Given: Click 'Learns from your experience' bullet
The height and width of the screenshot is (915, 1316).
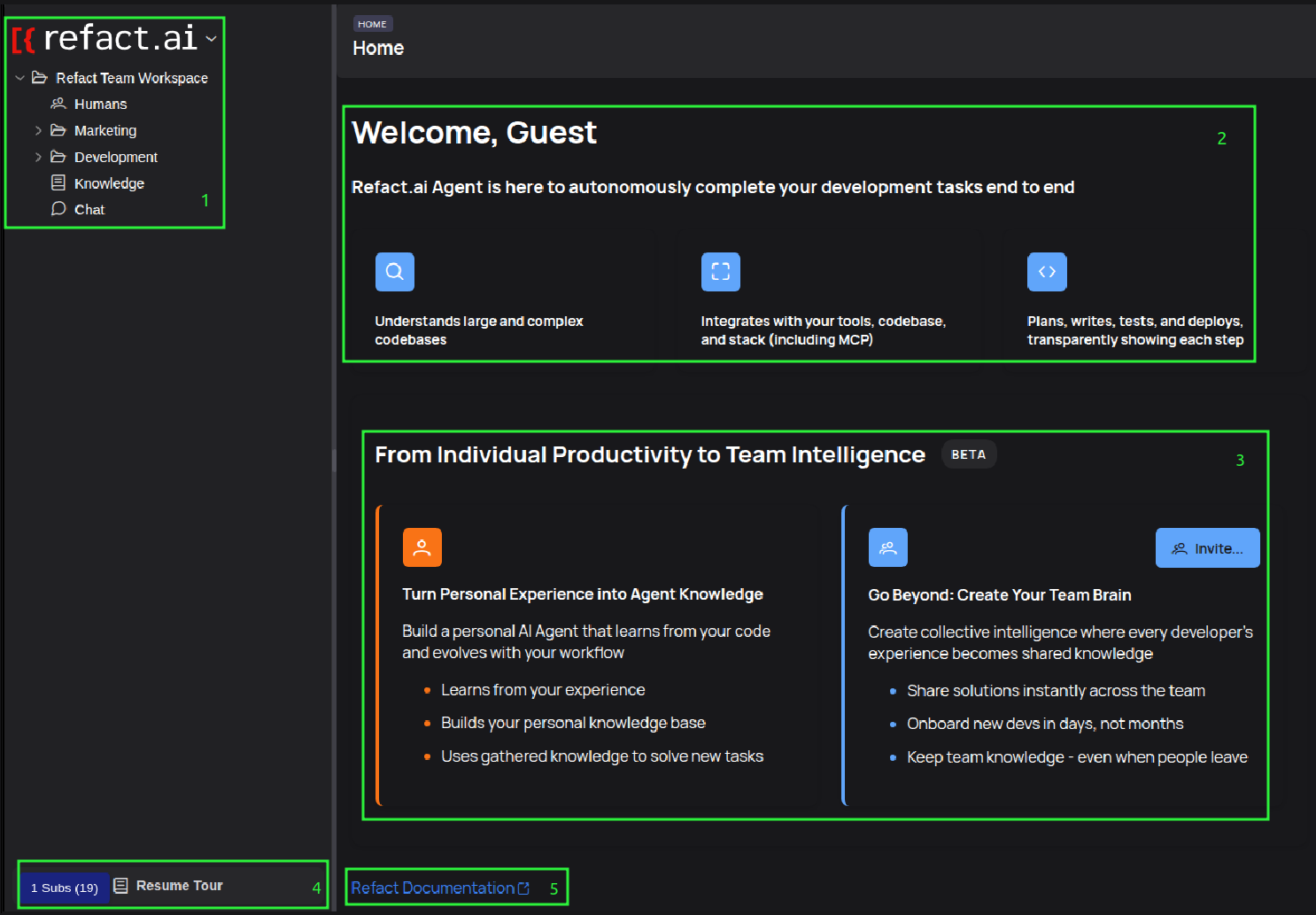Looking at the screenshot, I should 543,690.
